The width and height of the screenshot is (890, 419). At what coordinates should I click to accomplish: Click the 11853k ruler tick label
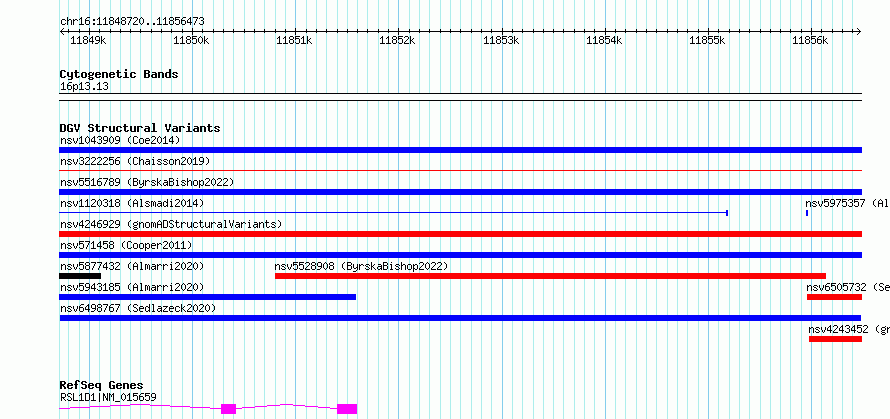click(501, 40)
